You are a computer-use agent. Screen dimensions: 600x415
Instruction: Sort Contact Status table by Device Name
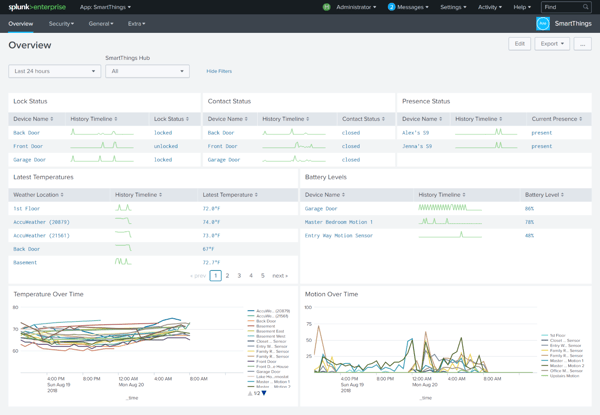pos(228,119)
